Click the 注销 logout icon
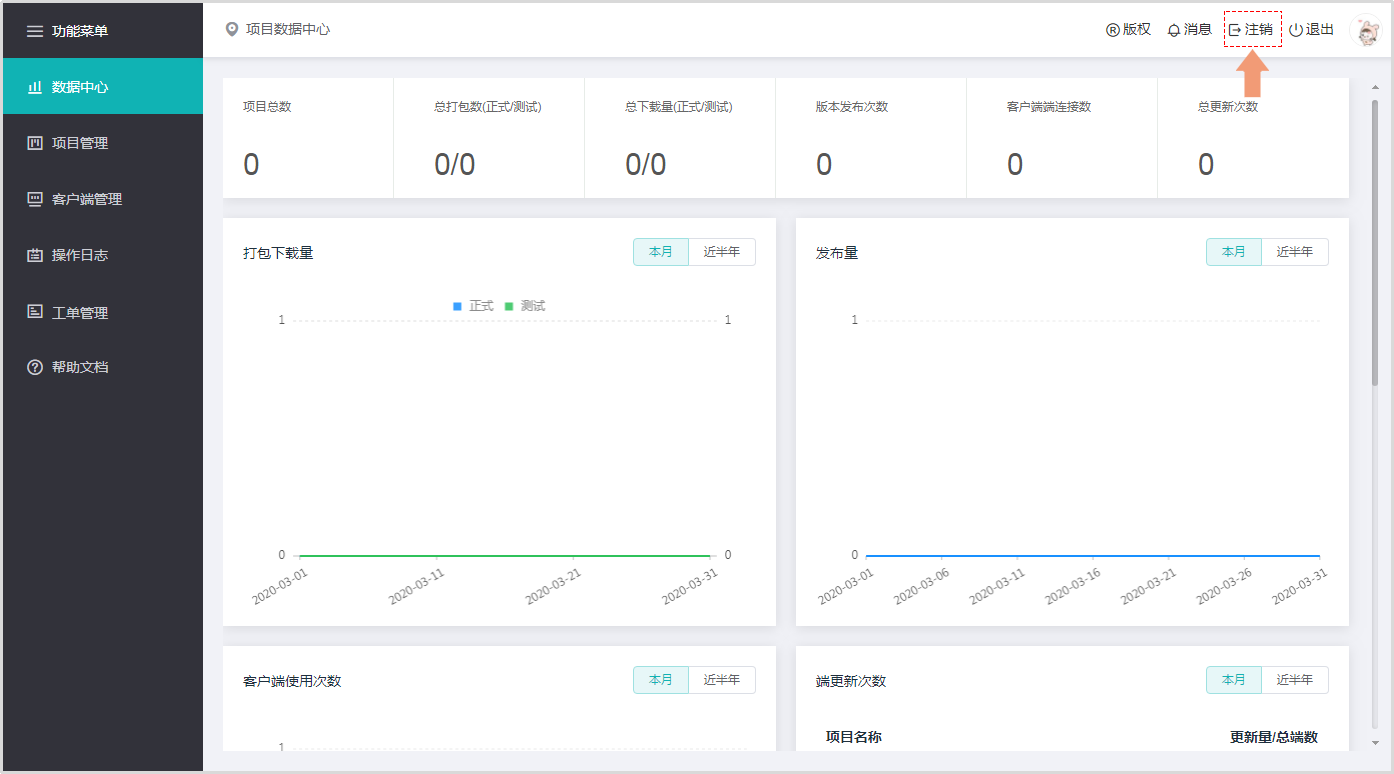Screen dimensions: 1394x774 (x=1235, y=30)
